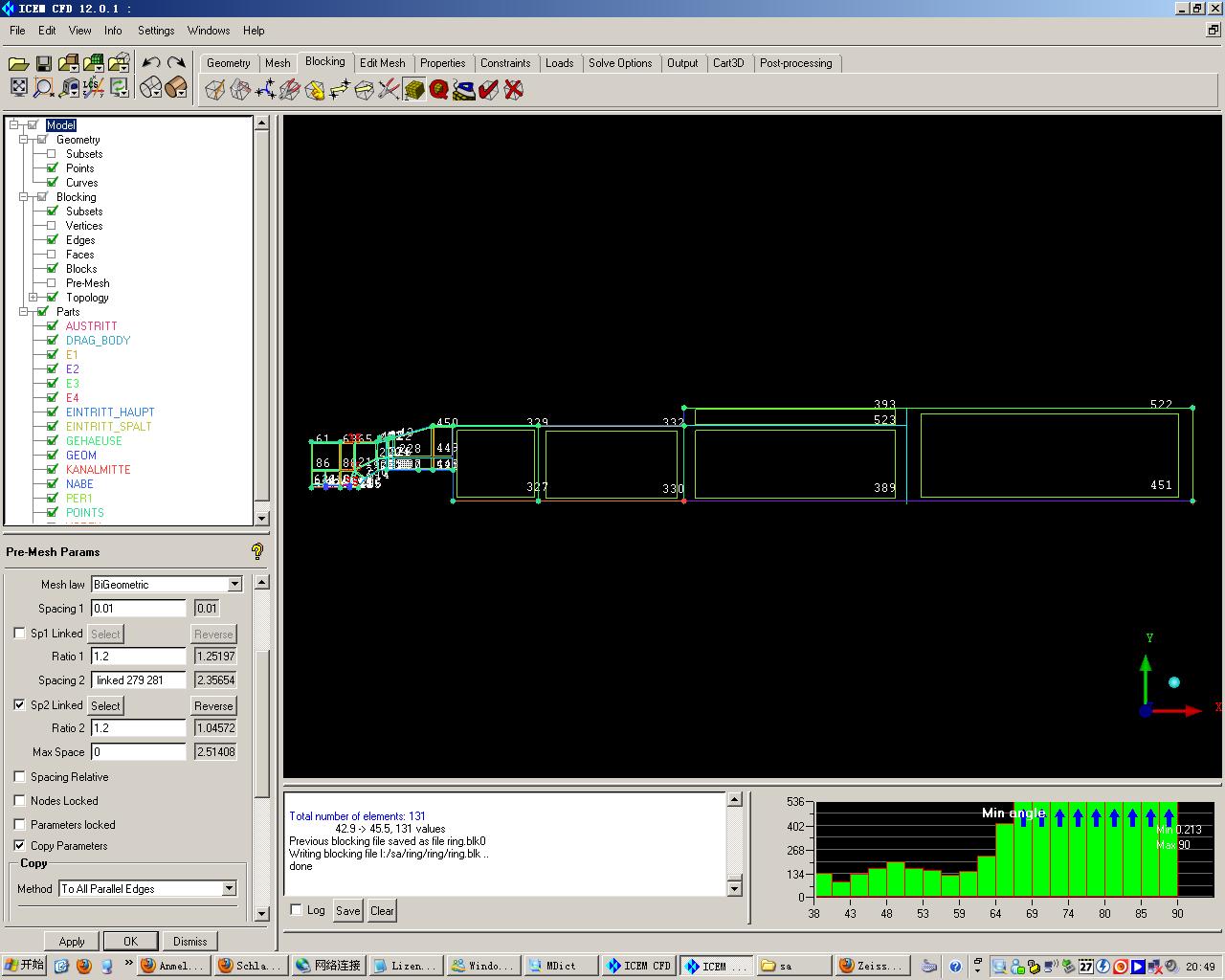Image resolution: width=1225 pixels, height=980 pixels.
Task: Enable the Vertices checkbox under Blocking
Action: (52, 225)
